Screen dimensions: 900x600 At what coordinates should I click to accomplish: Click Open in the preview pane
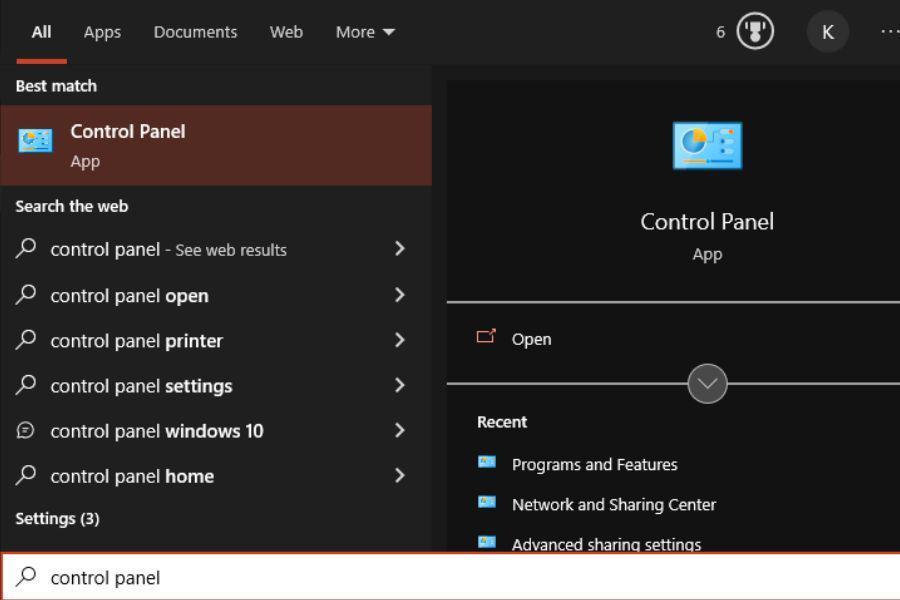pyautogui.click(x=532, y=339)
